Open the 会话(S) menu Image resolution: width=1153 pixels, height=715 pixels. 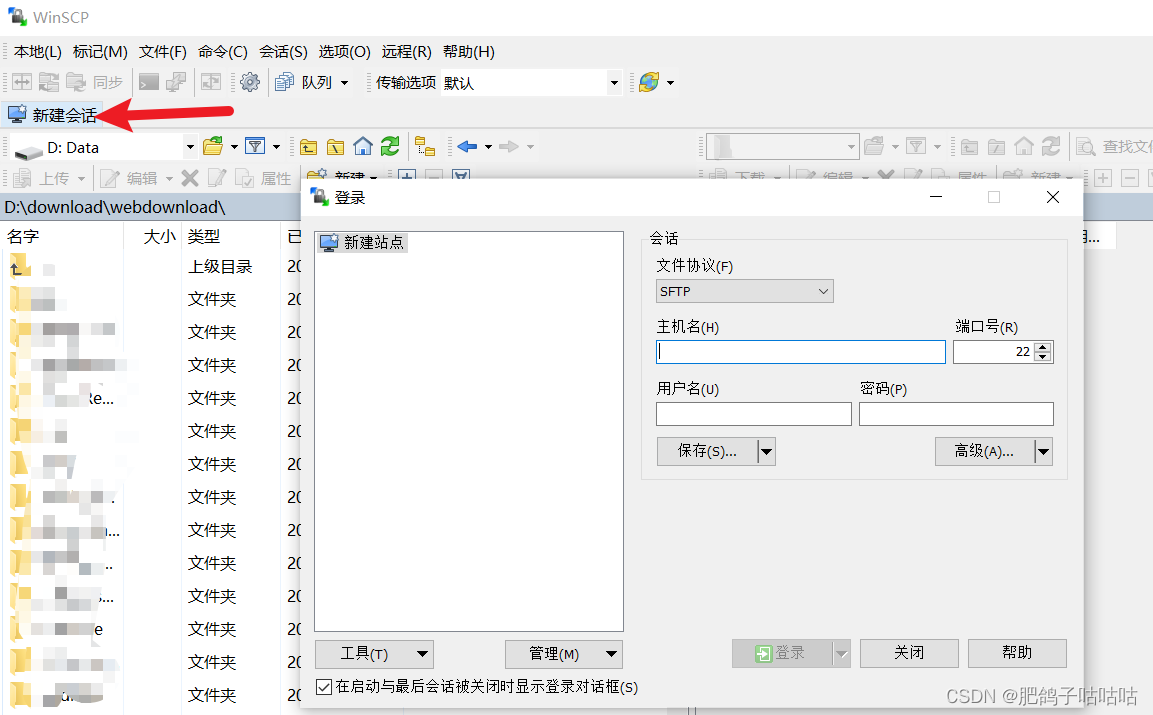[283, 51]
